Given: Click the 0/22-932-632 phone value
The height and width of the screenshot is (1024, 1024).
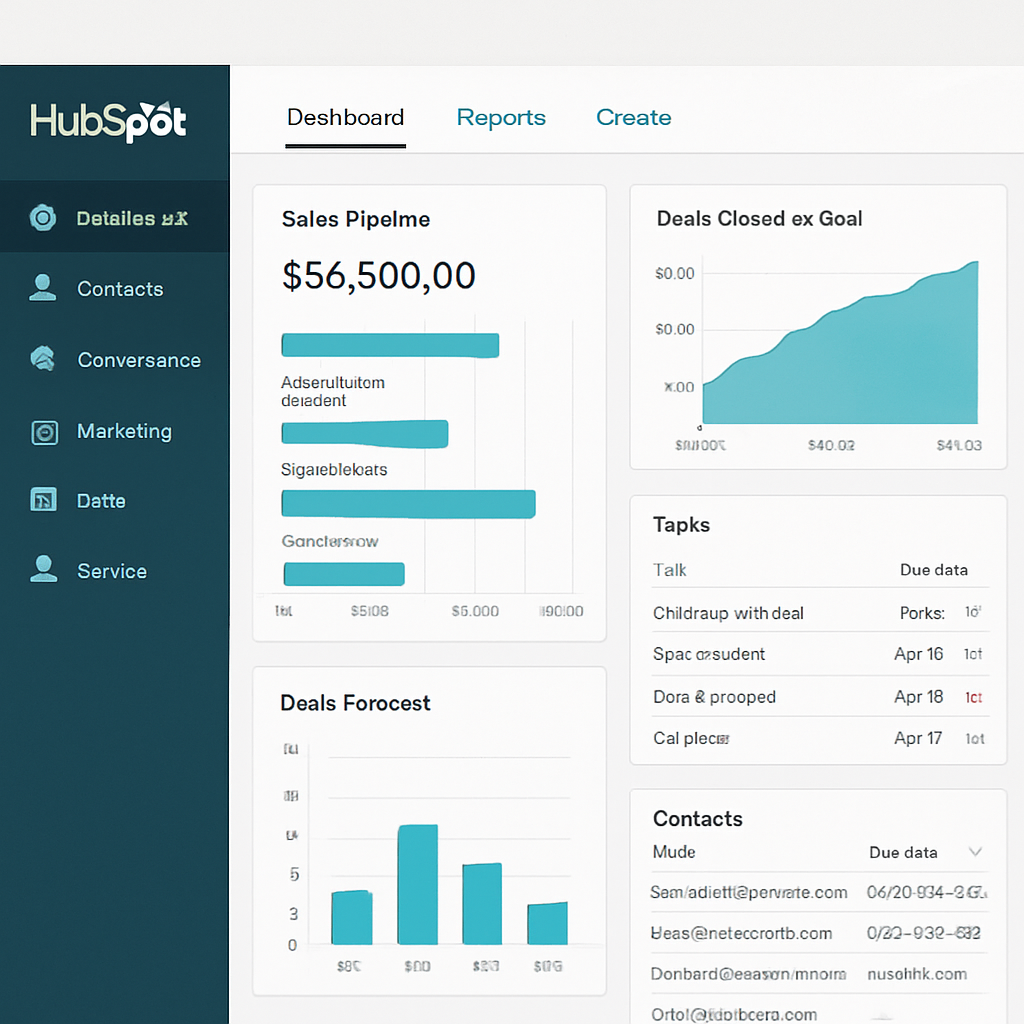Looking at the screenshot, I should (x=923, y=933).
